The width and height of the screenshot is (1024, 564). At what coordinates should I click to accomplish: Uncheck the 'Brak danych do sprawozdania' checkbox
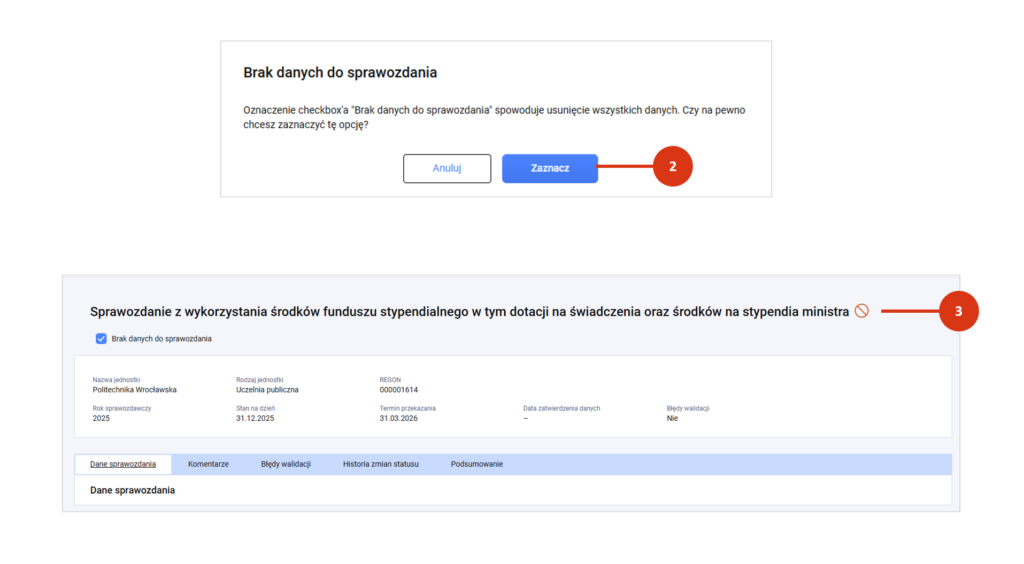tap(101, 339)
